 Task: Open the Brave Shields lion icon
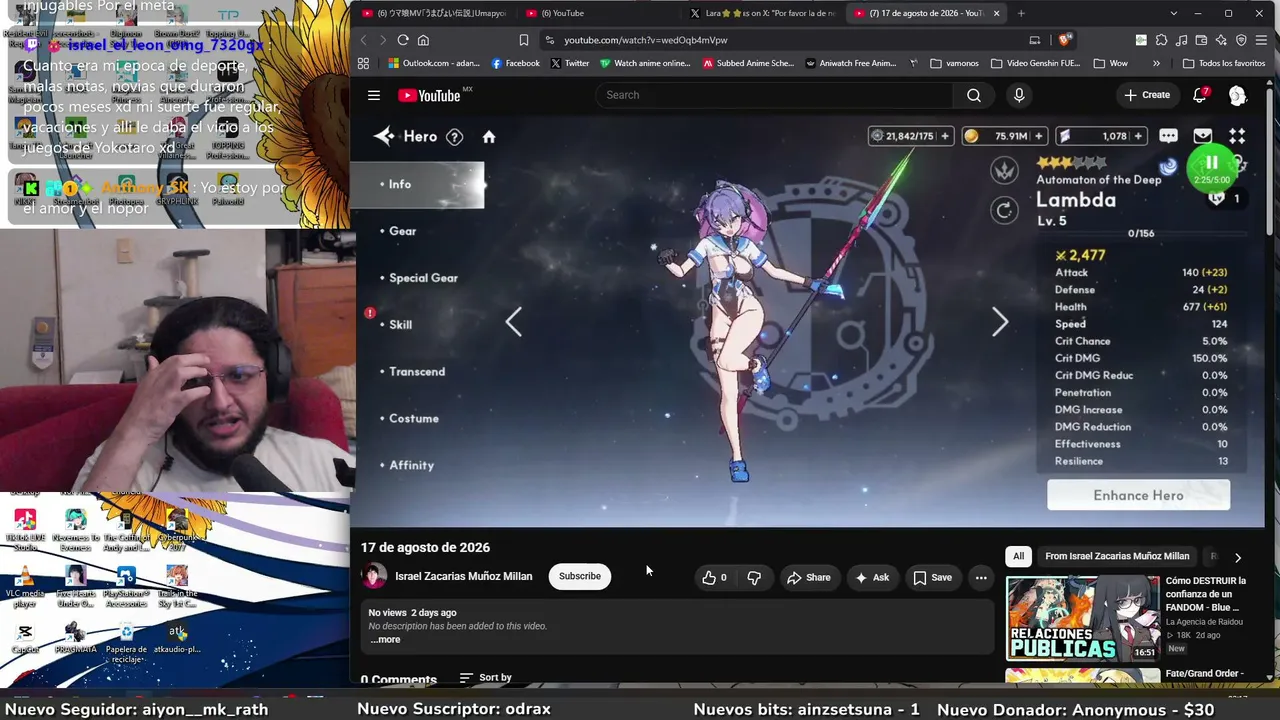pyautogui.click(x=1065, y=40)
